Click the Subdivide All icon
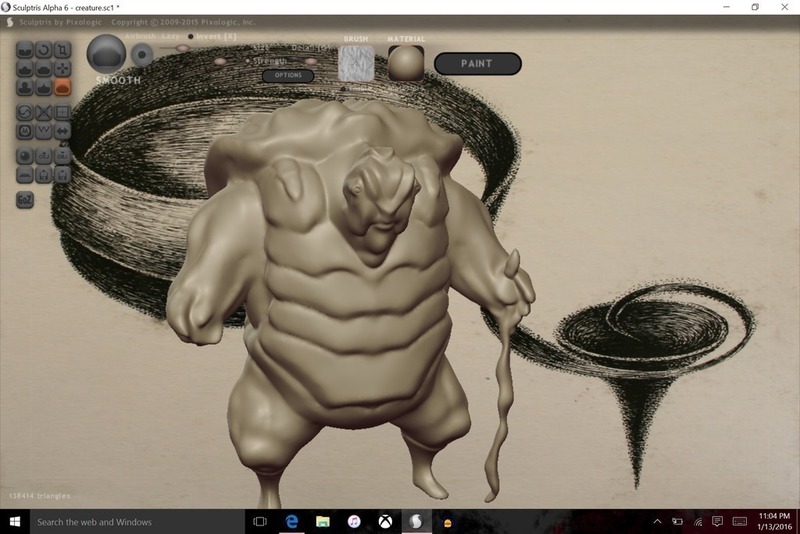 point(63,112)
